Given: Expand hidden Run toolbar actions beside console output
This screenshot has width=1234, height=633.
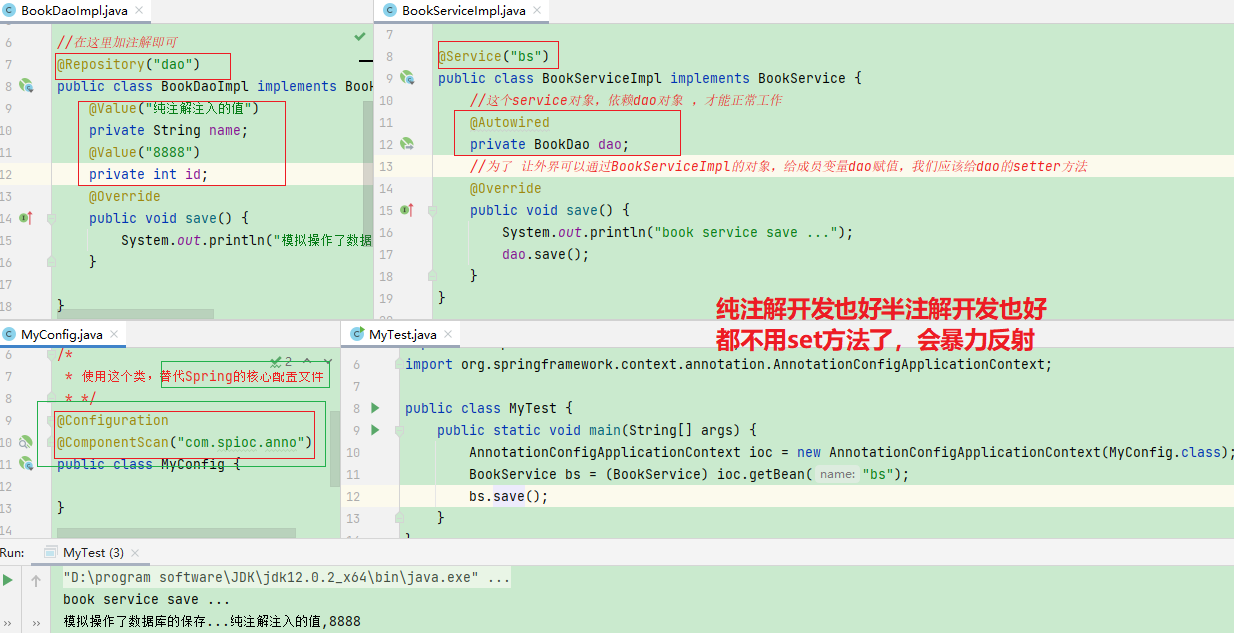Looking at the screenshot, I should [36, 622].
